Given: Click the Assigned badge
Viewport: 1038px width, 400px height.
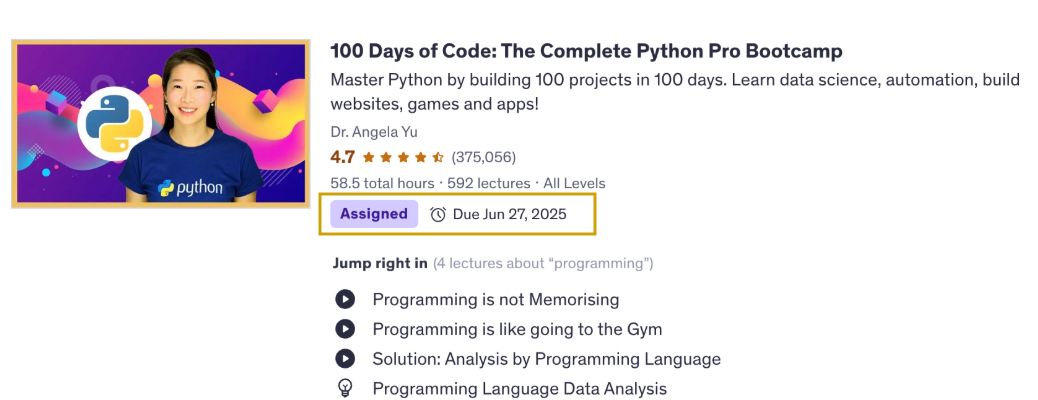Looking at the screenshot, I should (374, 214).
